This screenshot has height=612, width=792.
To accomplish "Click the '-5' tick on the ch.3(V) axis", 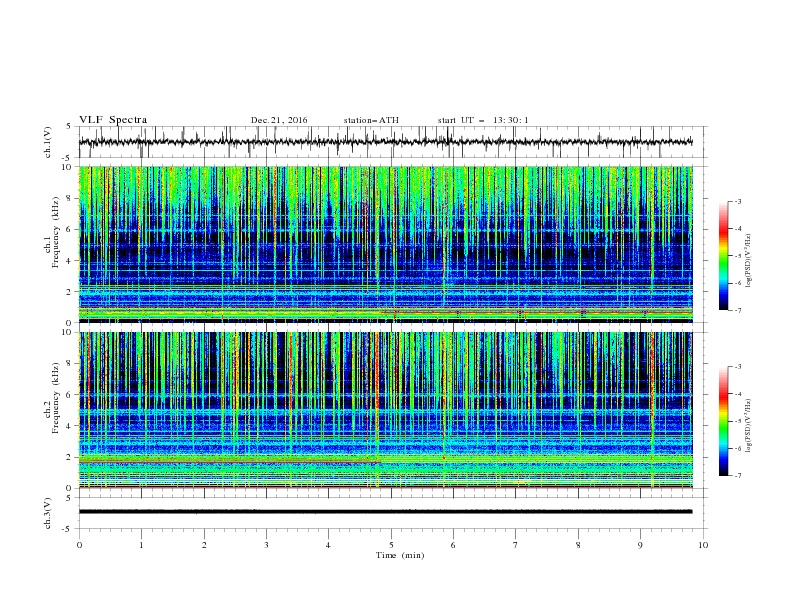I will coord(68,529).
